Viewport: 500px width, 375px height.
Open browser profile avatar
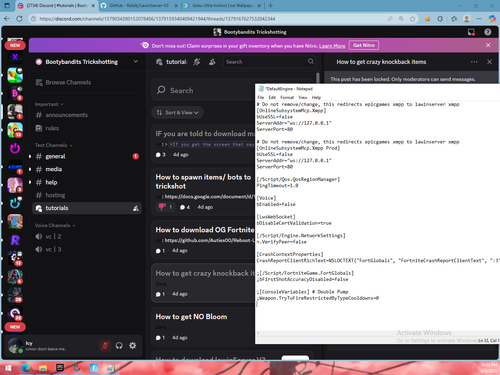tap(467, 19)
